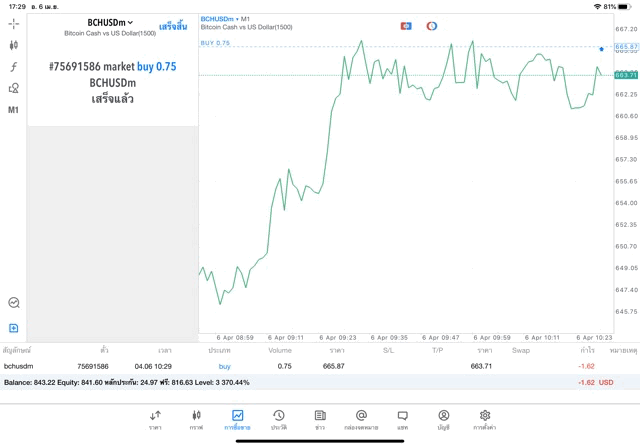Click the เวลา time column header

[165, 350]
